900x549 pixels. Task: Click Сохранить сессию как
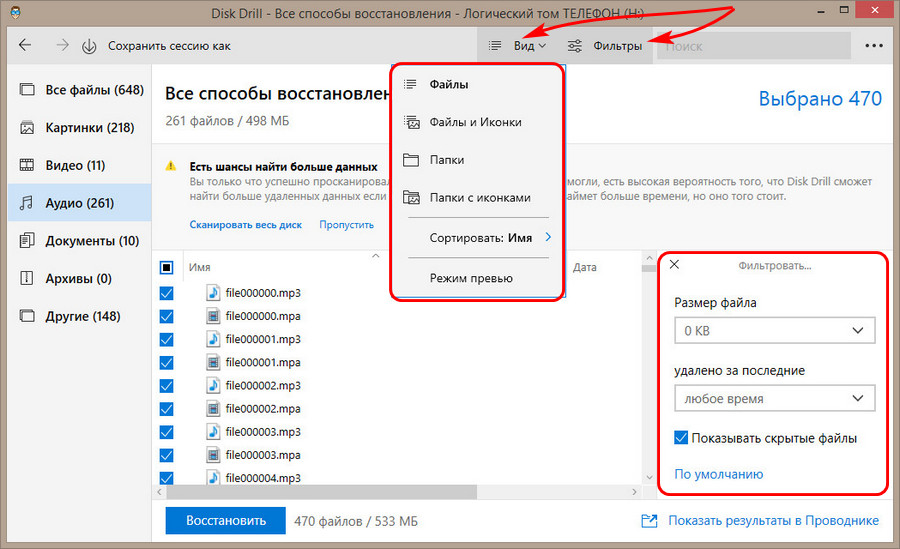[169, 46]
